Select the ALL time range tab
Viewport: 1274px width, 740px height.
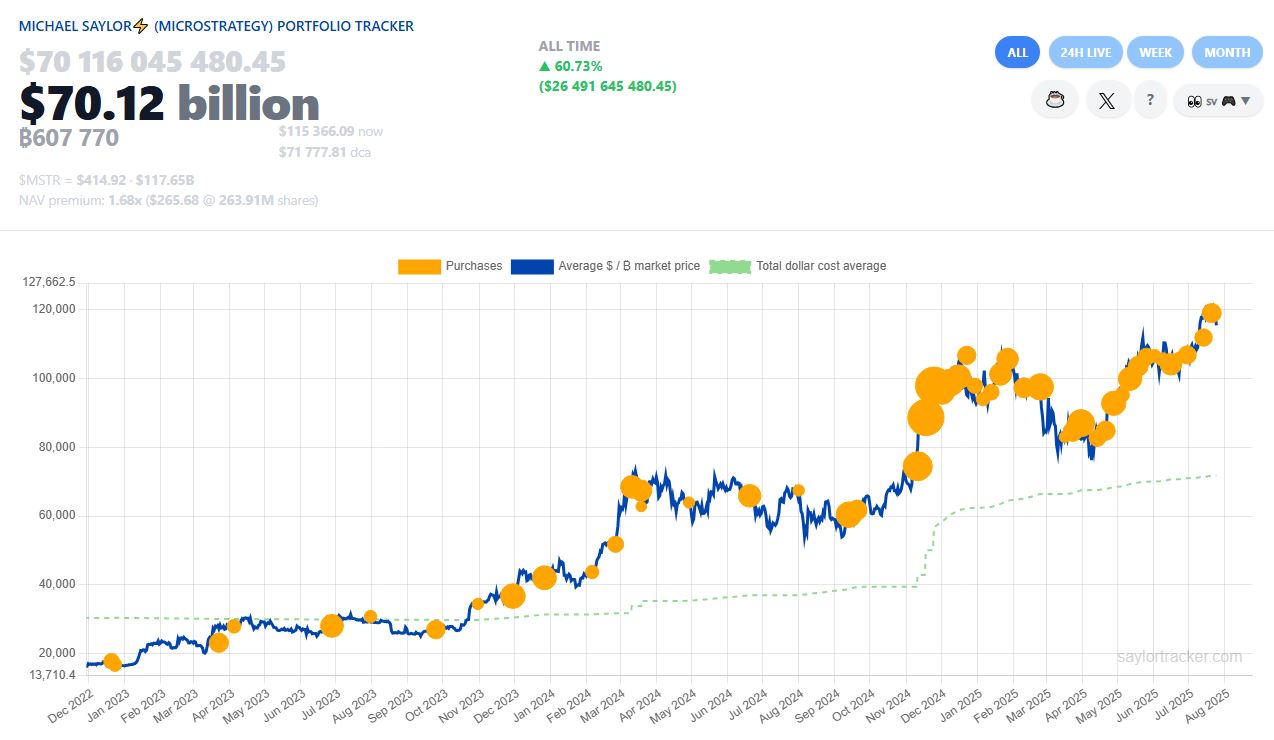pos(1017,52)
